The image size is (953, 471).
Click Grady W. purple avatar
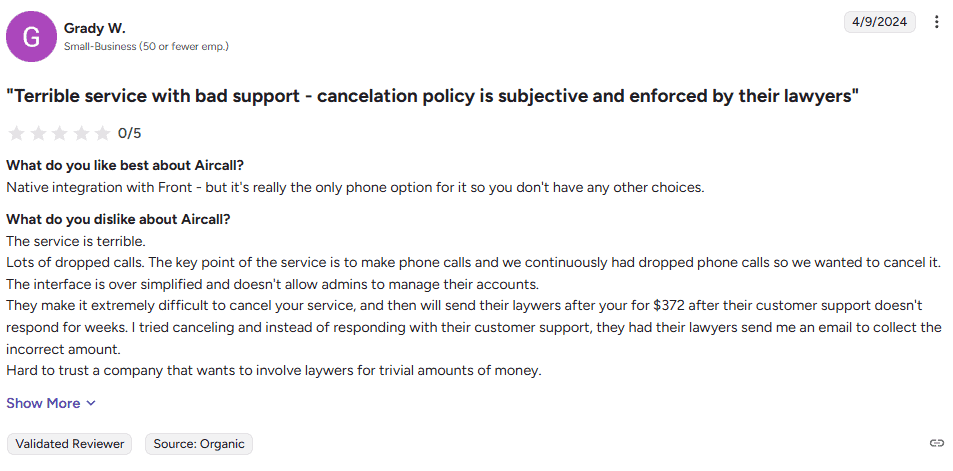31,37
